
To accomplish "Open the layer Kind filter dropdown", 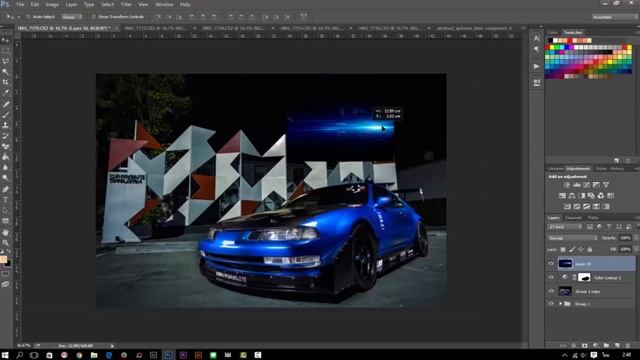I will point(565,227).
